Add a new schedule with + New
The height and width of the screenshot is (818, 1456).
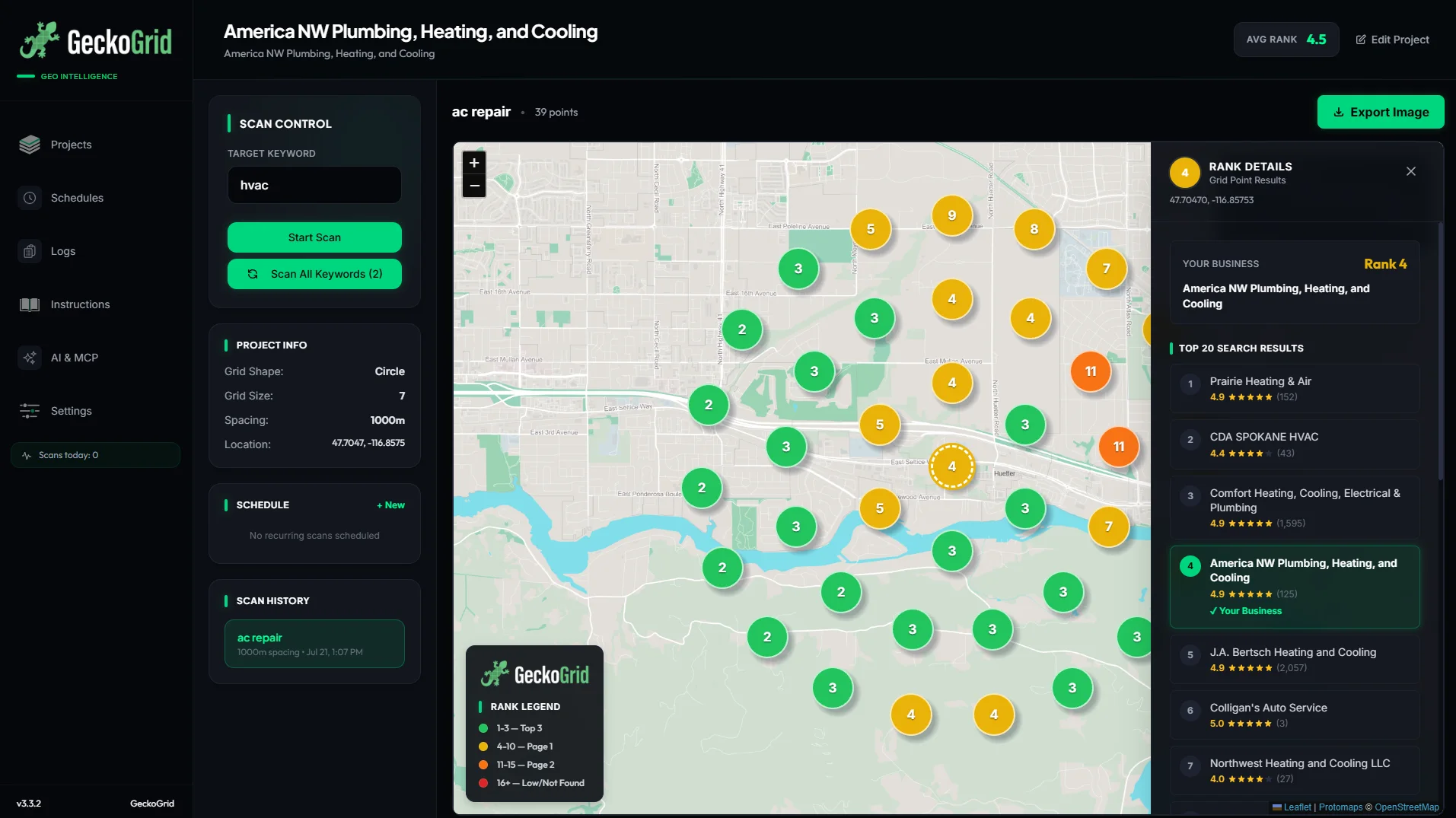click(x=390, y=505)
